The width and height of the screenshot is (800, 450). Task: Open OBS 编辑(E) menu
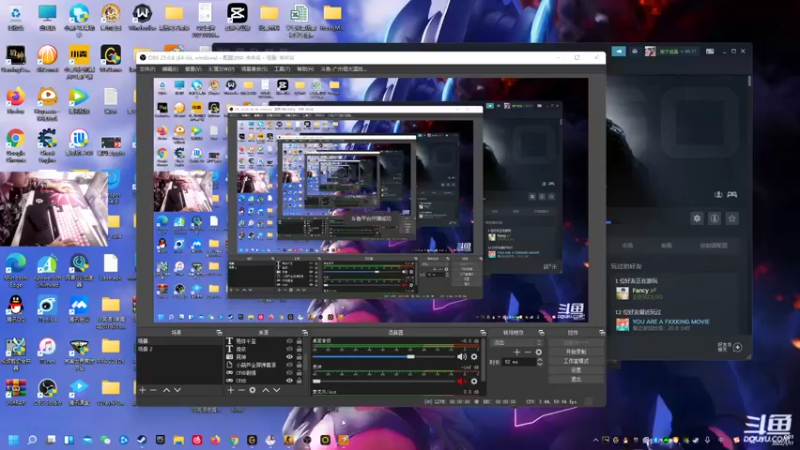coord(170,69)
